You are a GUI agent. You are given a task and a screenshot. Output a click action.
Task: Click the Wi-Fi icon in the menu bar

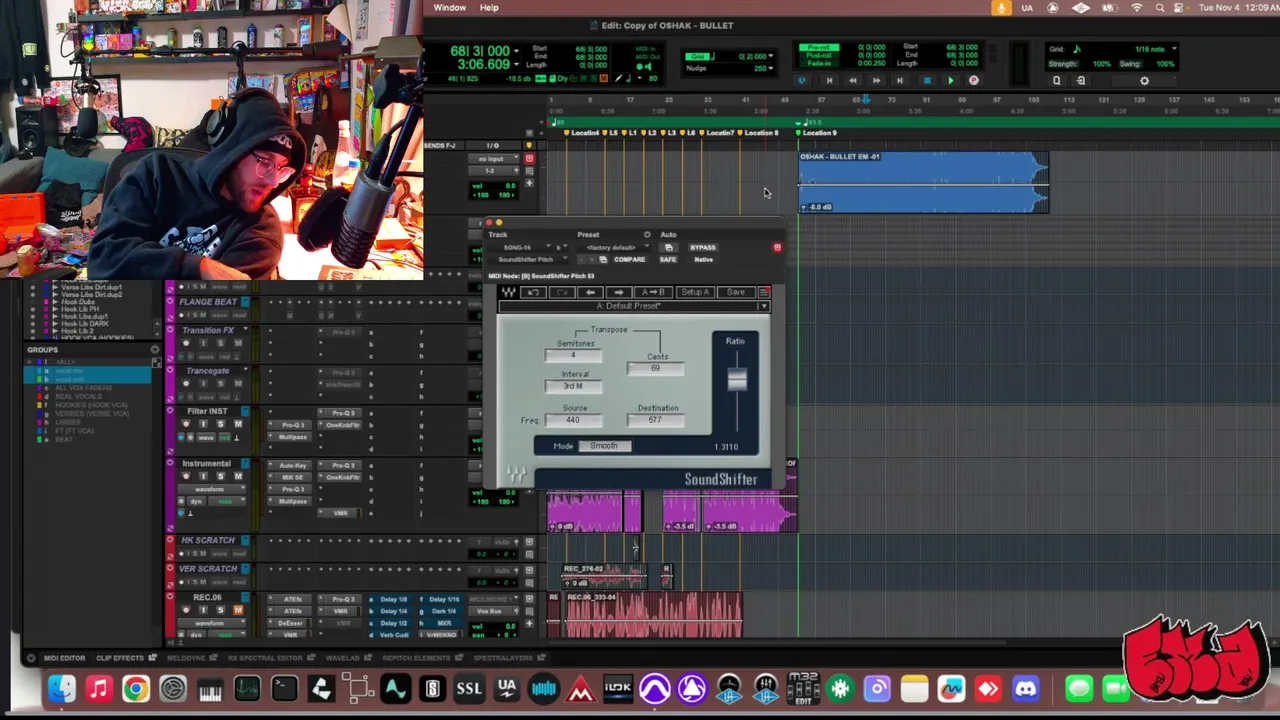coord(1136,8)
